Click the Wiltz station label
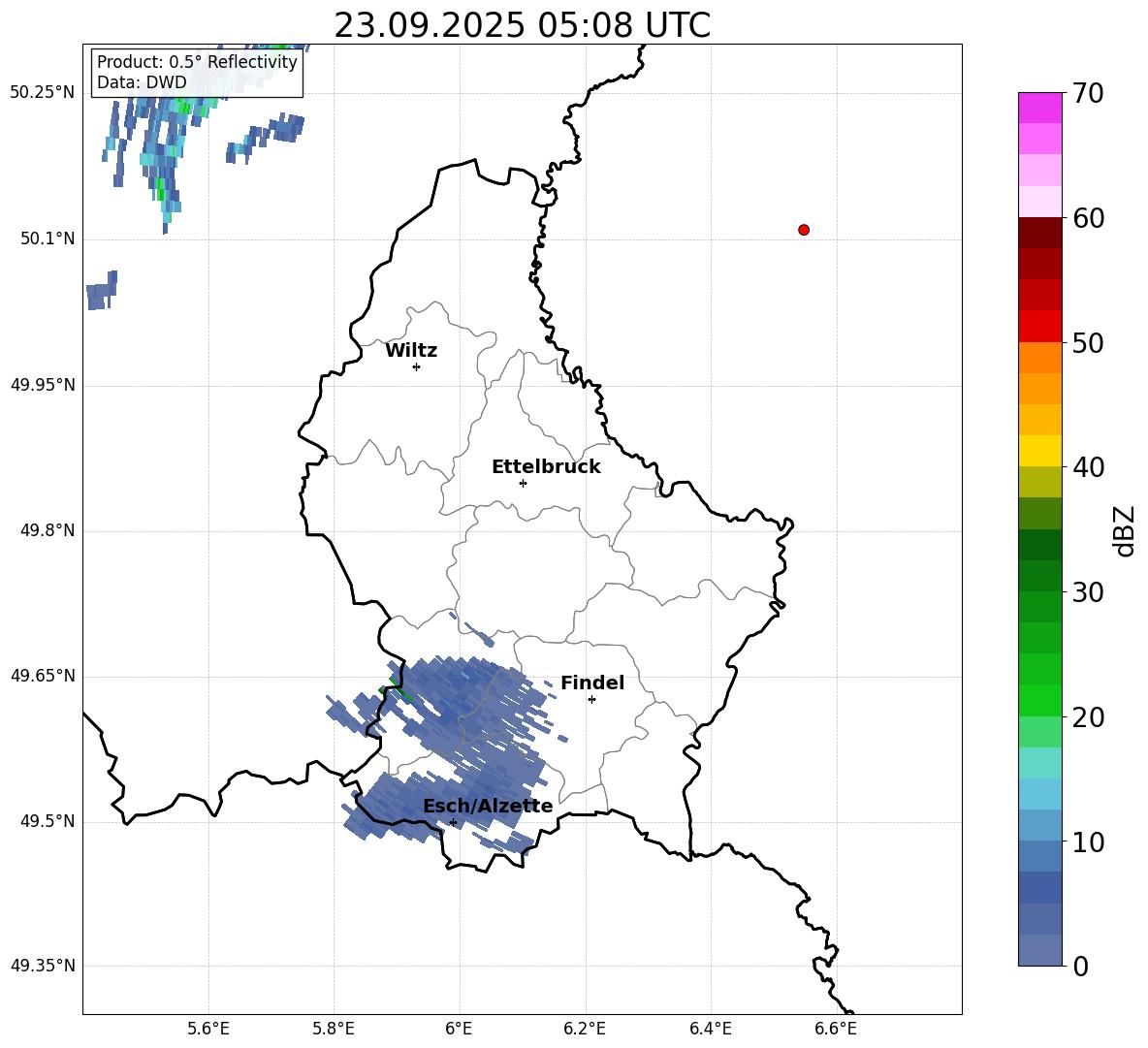 (x=411, y=351)
